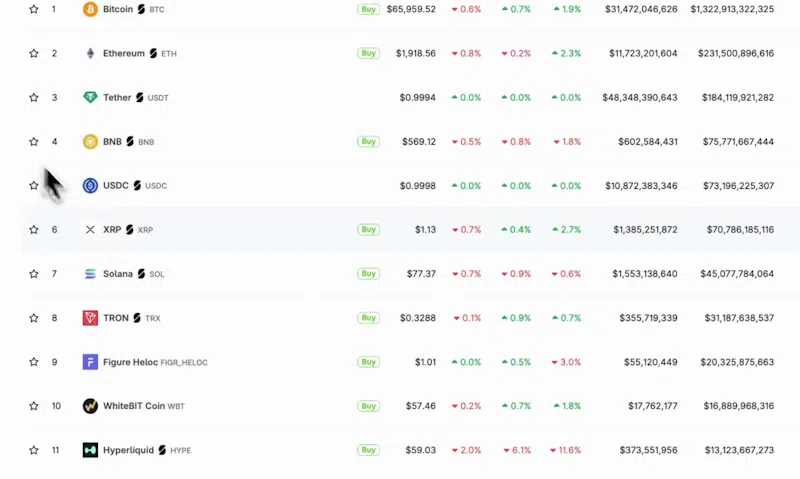This screenshot has height=479, width=800.
Task: Click the swap badge next to TRON
Action: coord(137,318)
